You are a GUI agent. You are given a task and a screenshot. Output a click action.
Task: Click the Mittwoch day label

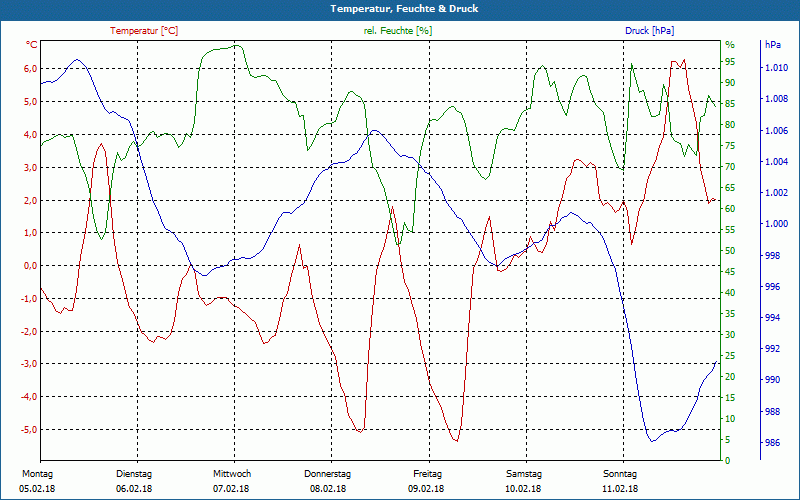(232, 474)
